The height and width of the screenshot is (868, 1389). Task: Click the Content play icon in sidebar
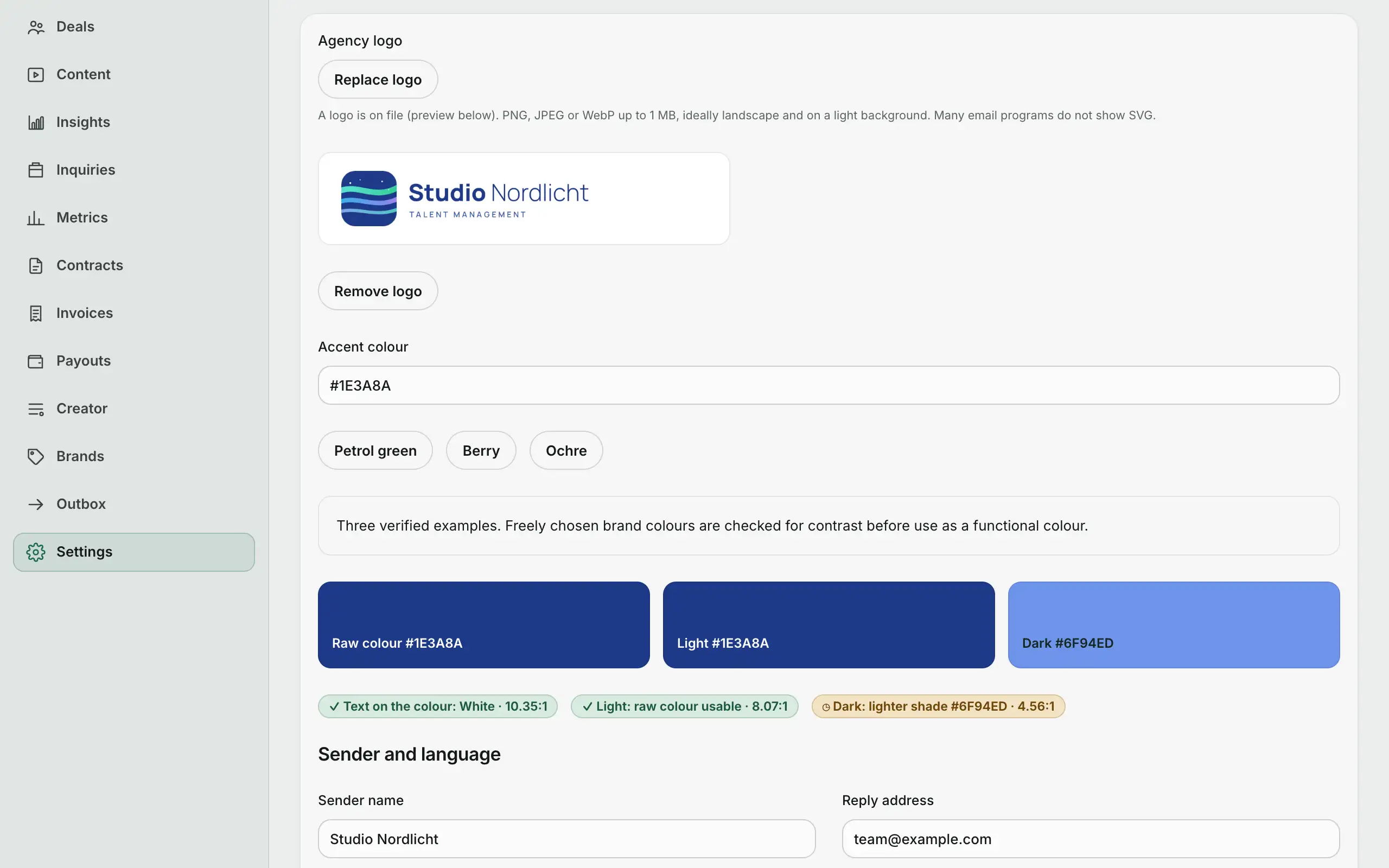(x=36, y=75)
